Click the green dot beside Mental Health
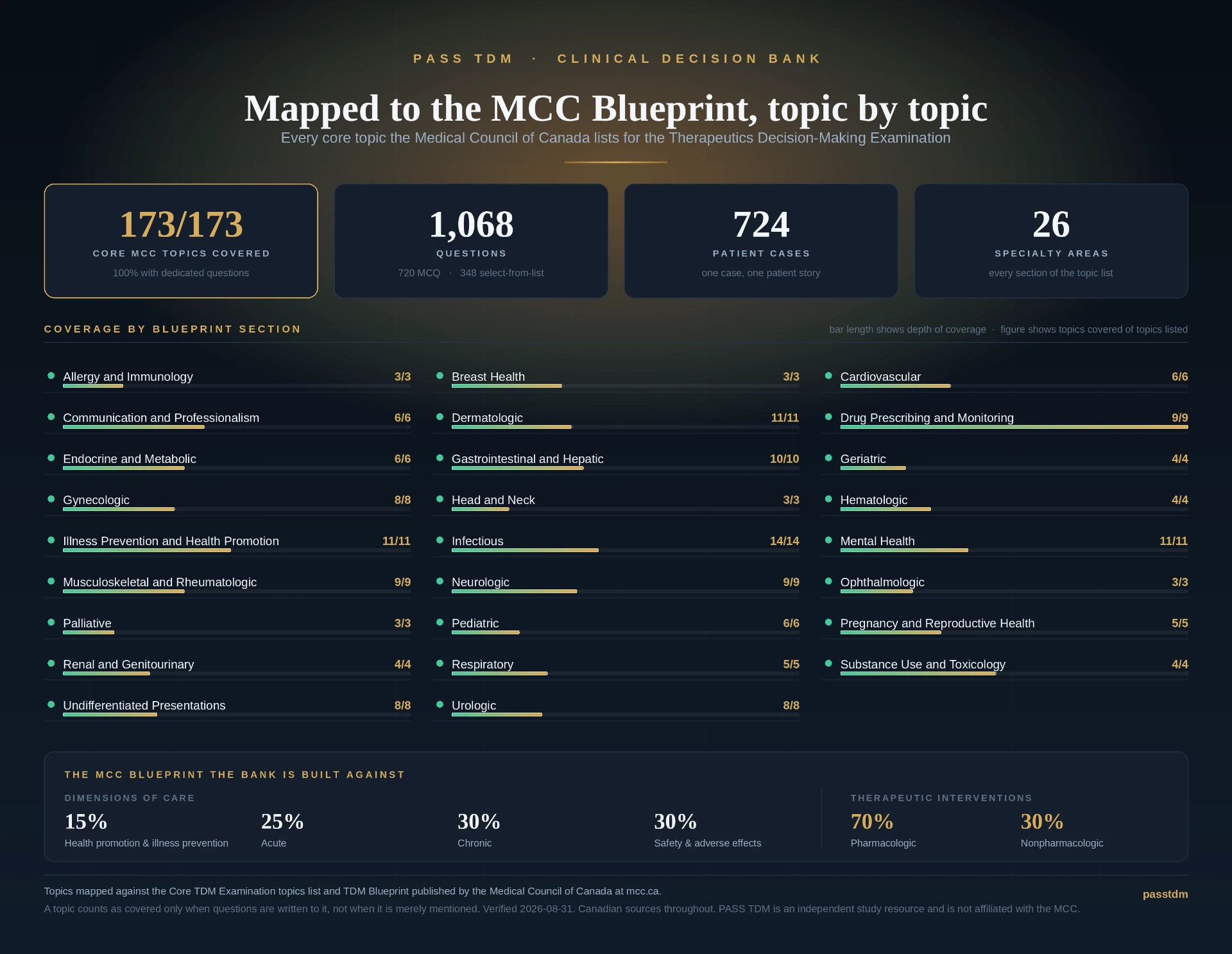Screen dimensions: 1232x954 click(828, 540)
